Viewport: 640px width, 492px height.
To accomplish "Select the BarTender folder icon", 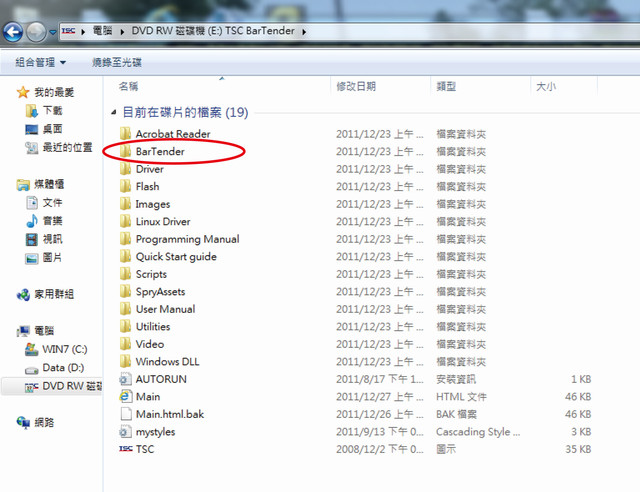I will (x=125, y=151).
